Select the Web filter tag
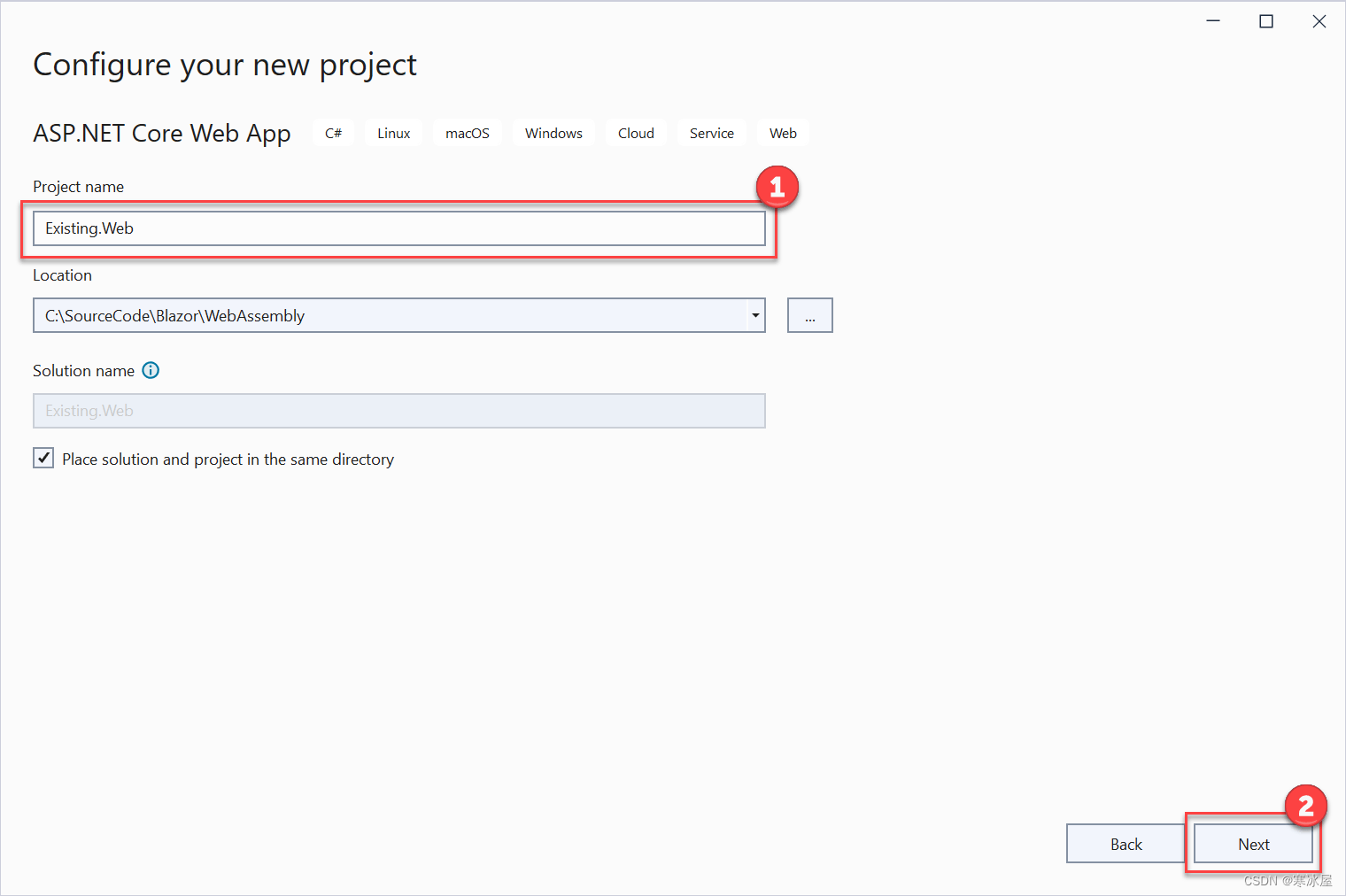Screen dimensions: 1346x896 pos(783,133)
